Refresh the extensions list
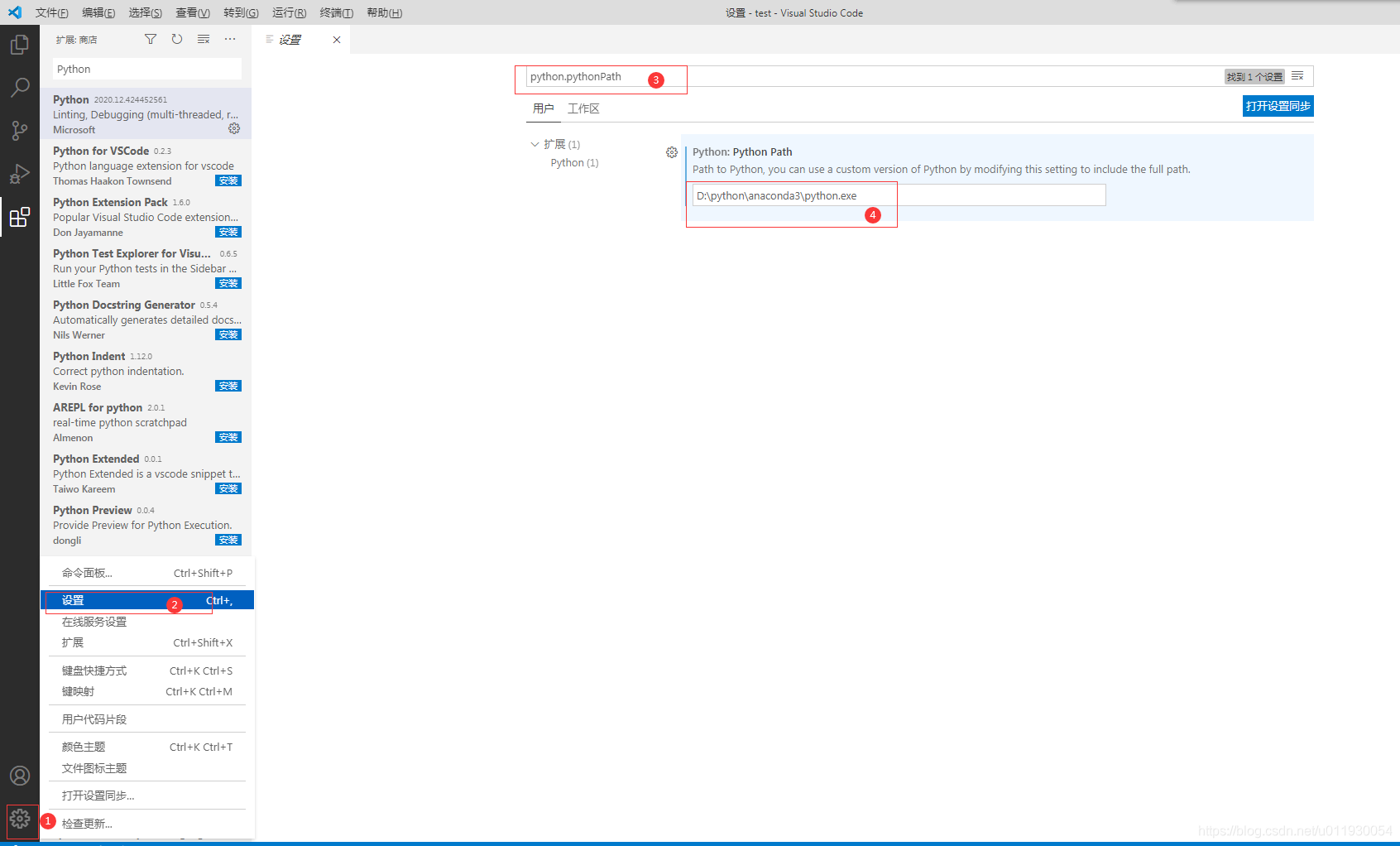Viewport: 1400px width, 846px height. (177, 39)
